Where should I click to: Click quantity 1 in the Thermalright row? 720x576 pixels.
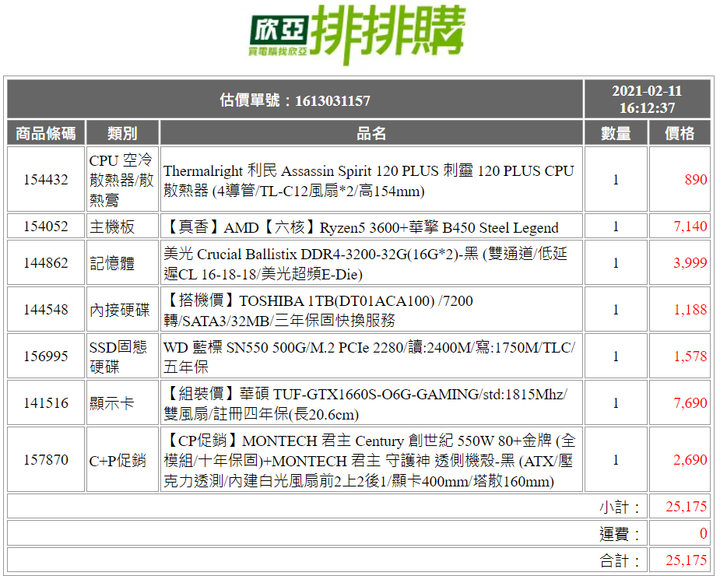coord(616,180)
